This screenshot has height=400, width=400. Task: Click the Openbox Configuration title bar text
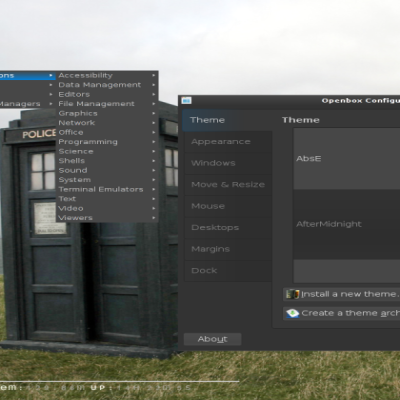(x=361, y=100)
